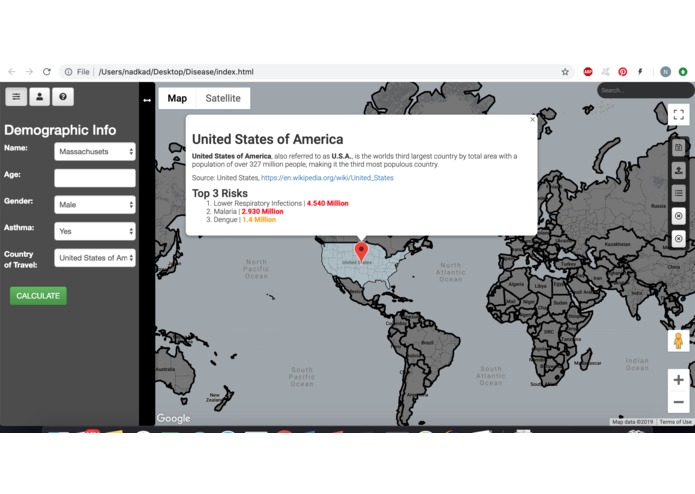Click the Demographic Info heading

60,130
